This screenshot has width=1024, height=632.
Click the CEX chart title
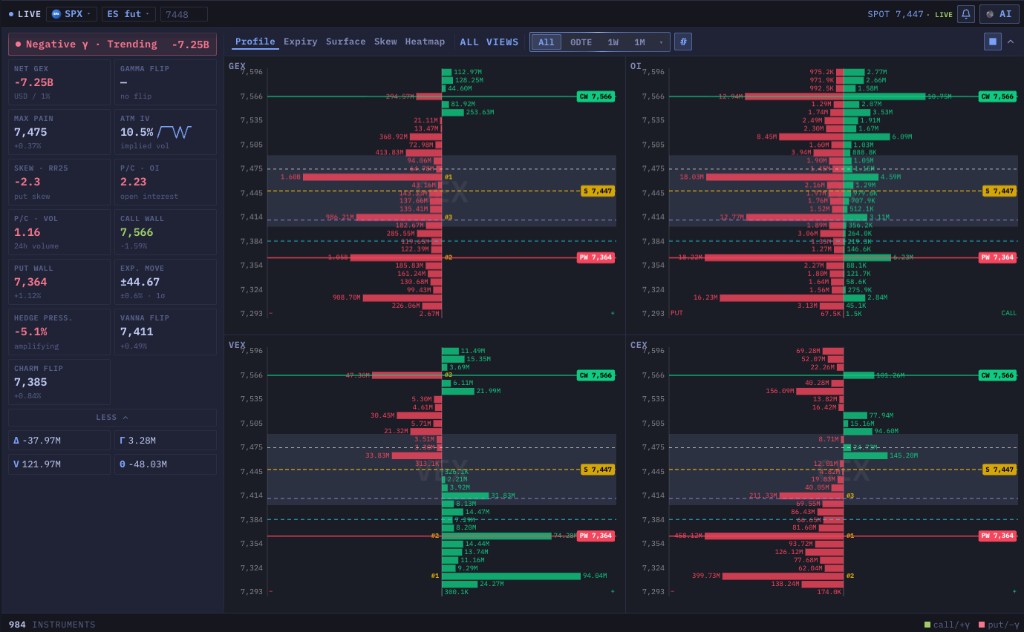click(638, 345)
